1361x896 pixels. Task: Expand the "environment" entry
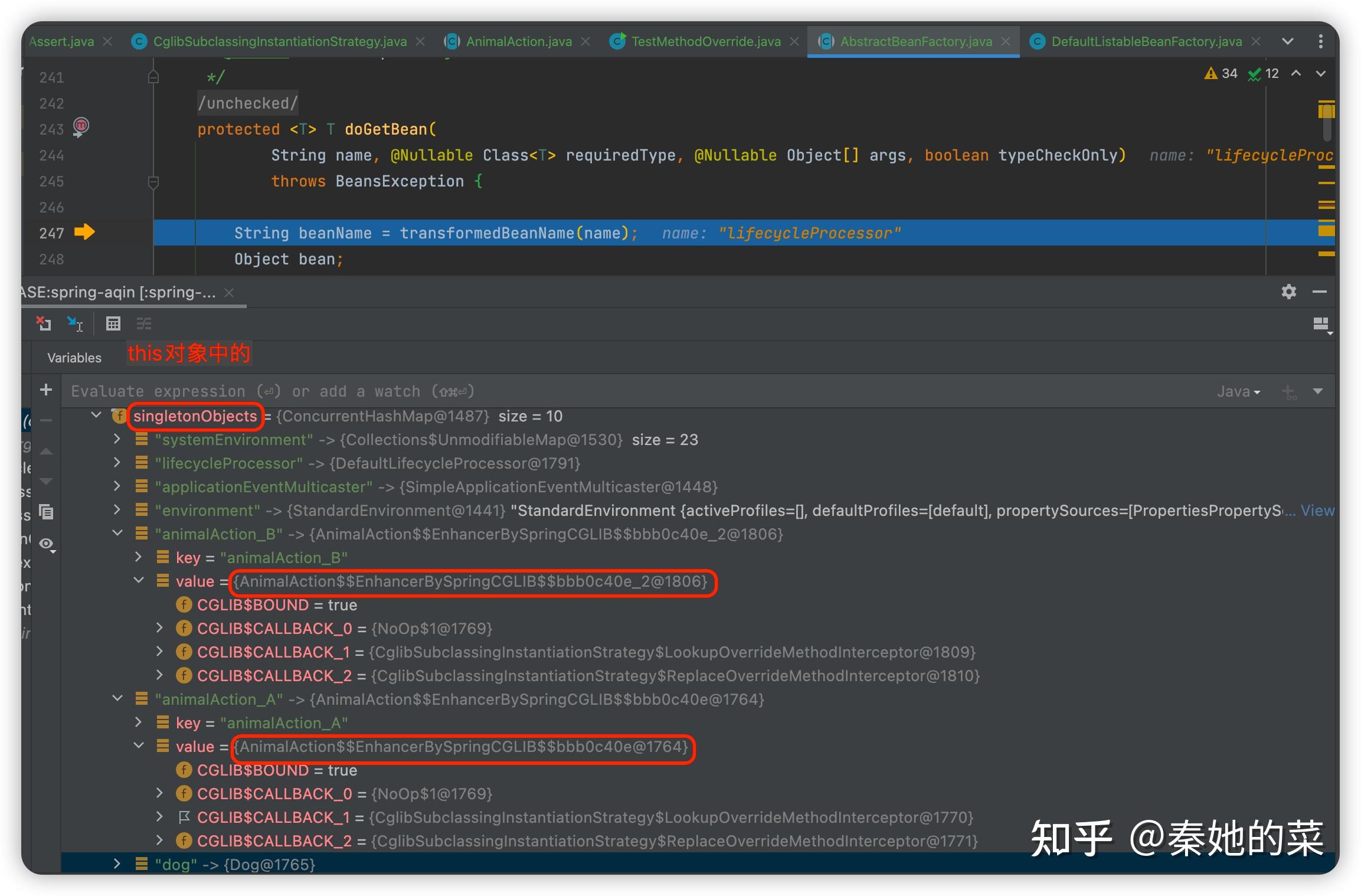(117, 510)
